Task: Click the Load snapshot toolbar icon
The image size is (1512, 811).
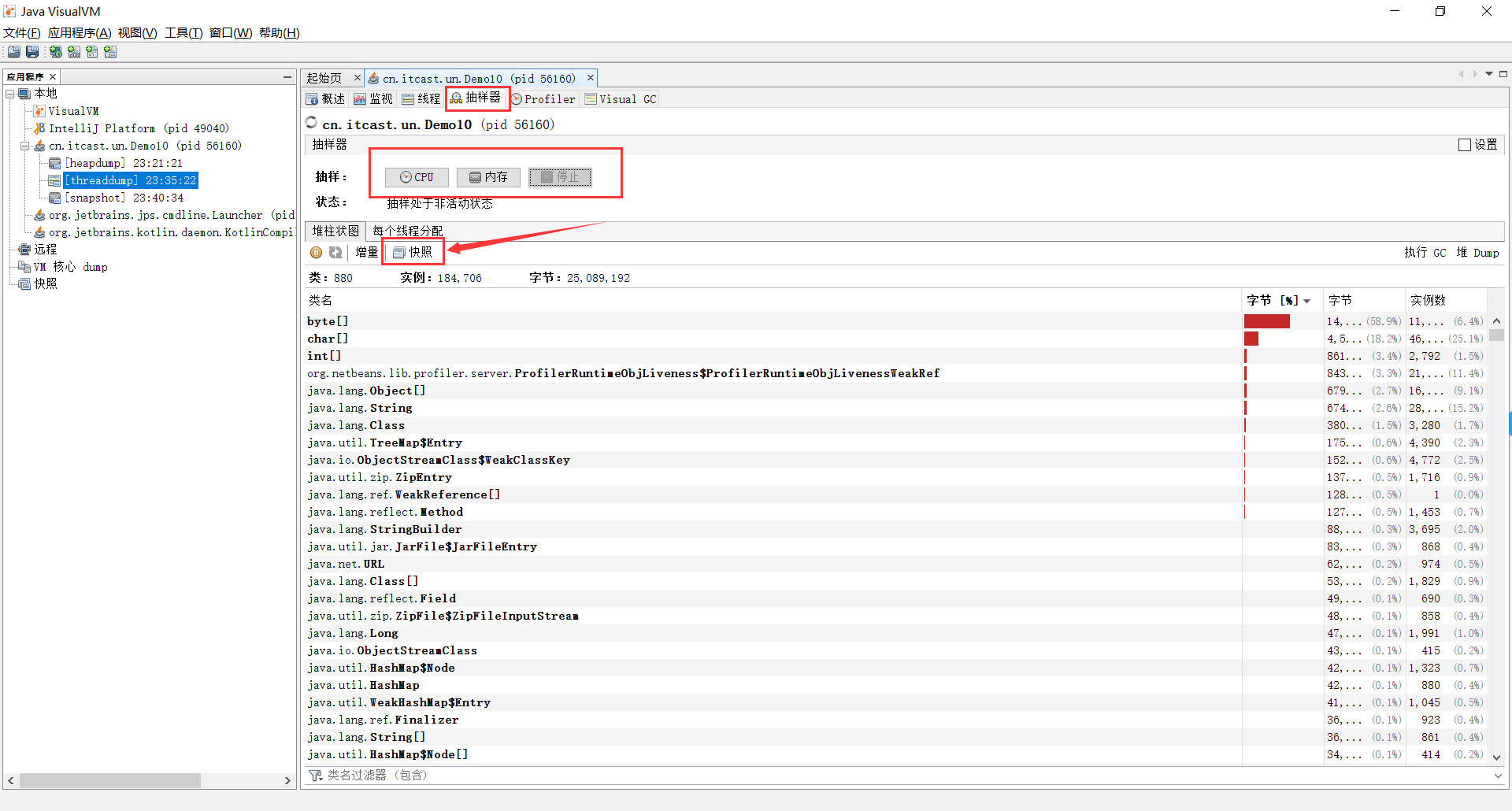Action: tap(14, 52)
